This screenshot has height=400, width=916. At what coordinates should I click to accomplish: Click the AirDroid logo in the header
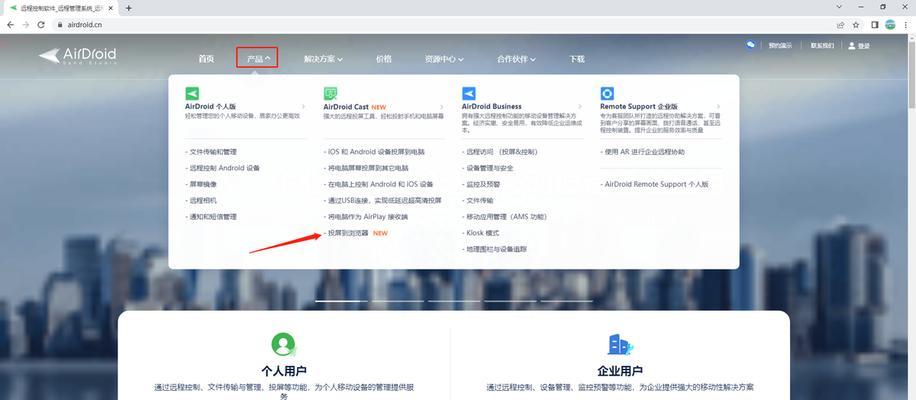click(78, 56)
